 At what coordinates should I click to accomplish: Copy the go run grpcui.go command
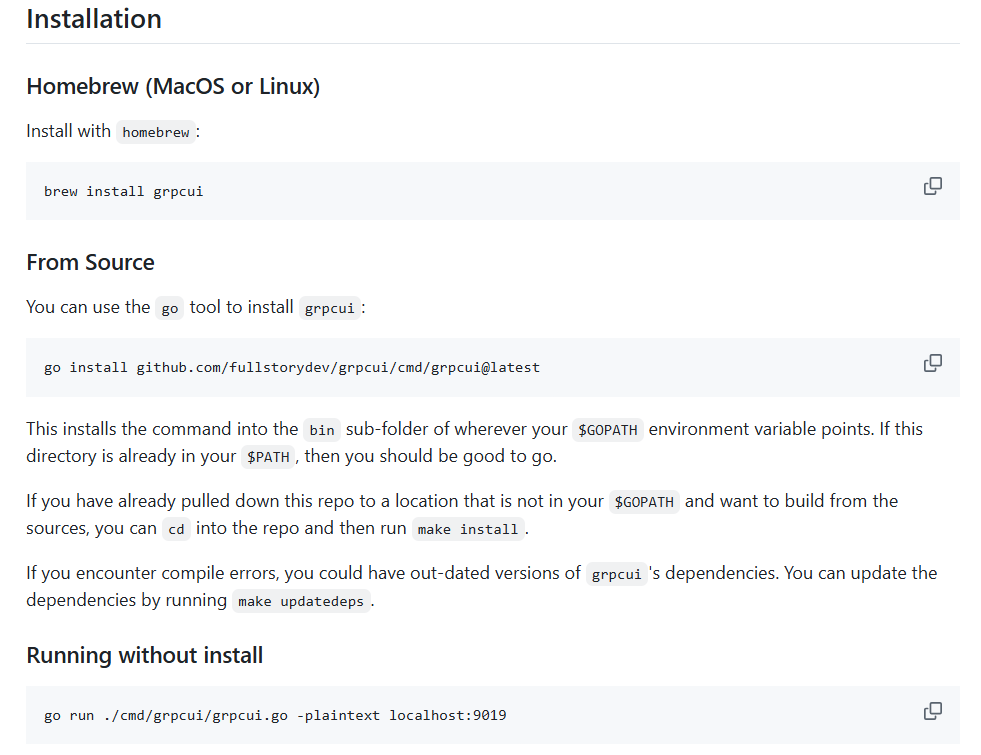click(932, 711)
